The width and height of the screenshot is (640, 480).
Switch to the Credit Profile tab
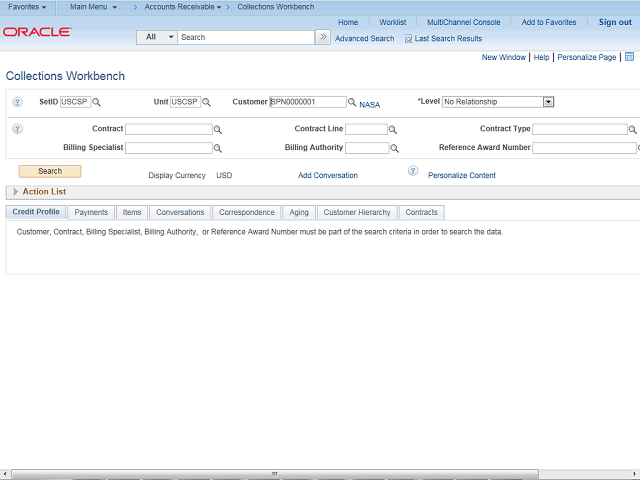point(36,212)
